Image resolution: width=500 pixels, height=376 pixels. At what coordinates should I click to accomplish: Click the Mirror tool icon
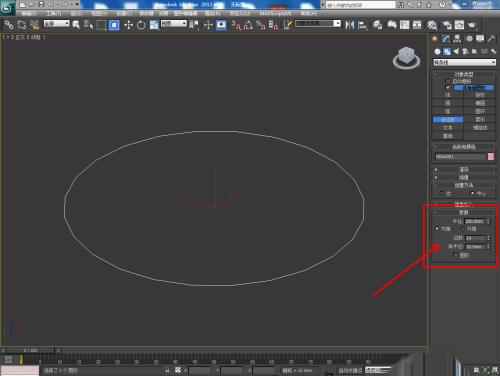(x=349, y=25)
